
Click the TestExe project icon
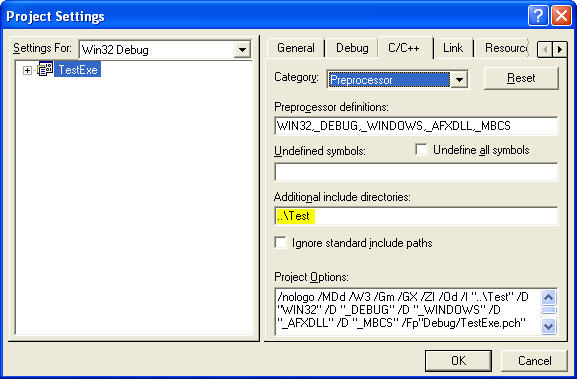[45, 69]
